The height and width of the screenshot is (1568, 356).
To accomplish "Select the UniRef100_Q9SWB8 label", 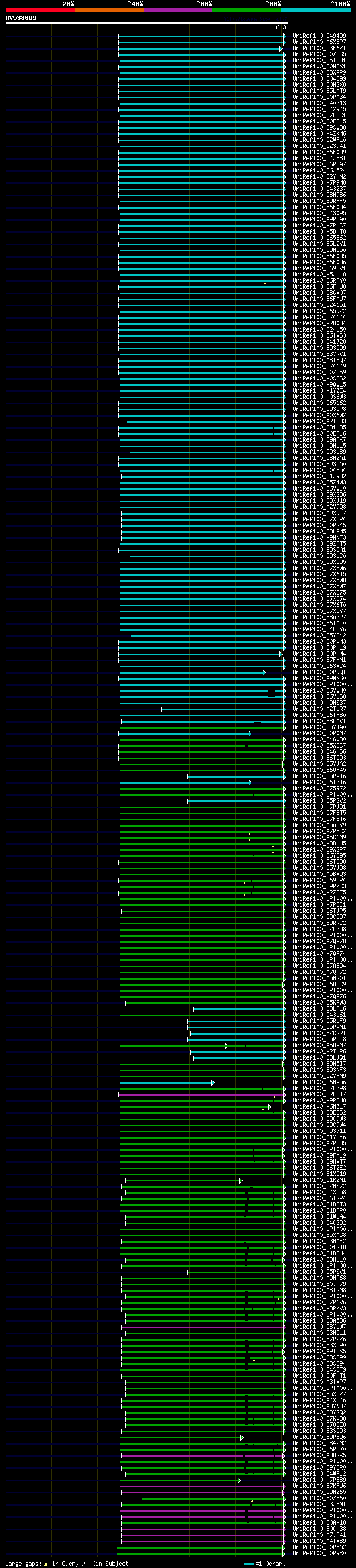I will 319,127.
